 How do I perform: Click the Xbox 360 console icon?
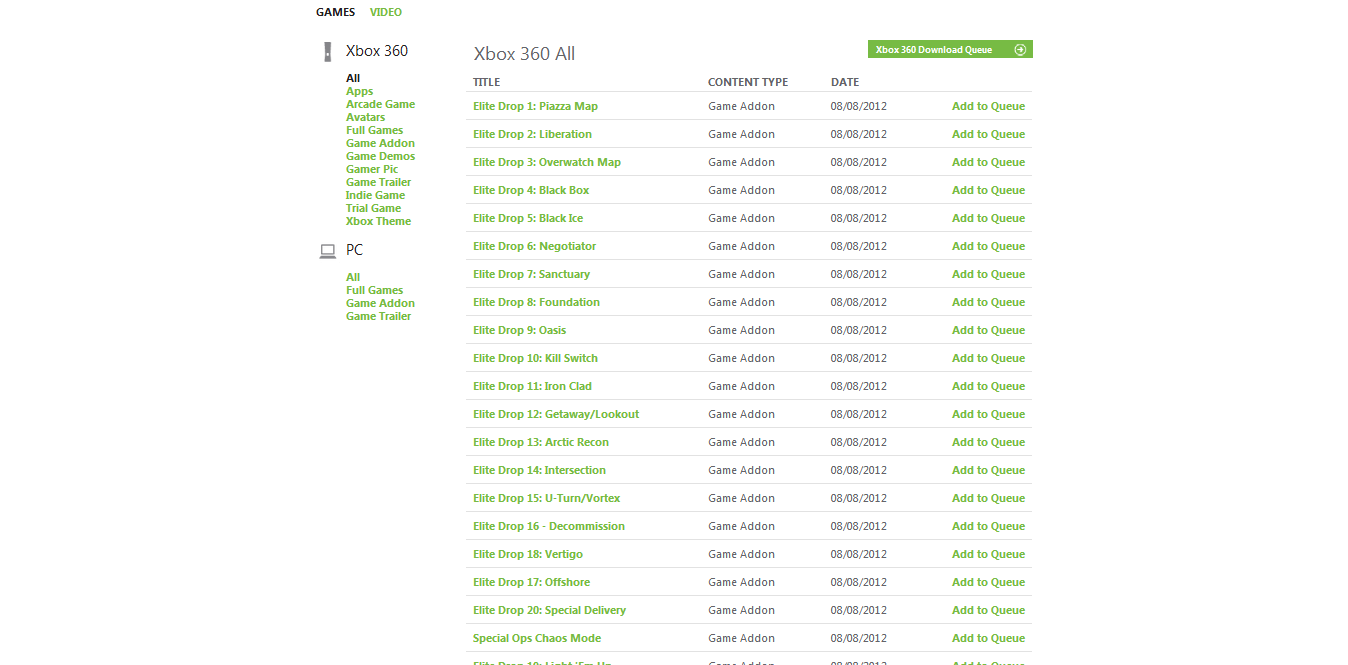[x=327, y=52]
